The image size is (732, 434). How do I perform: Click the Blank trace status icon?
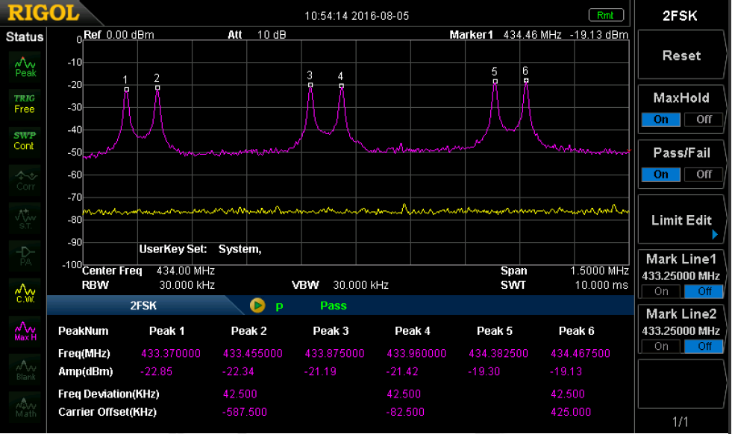click(x=25, y=368)
